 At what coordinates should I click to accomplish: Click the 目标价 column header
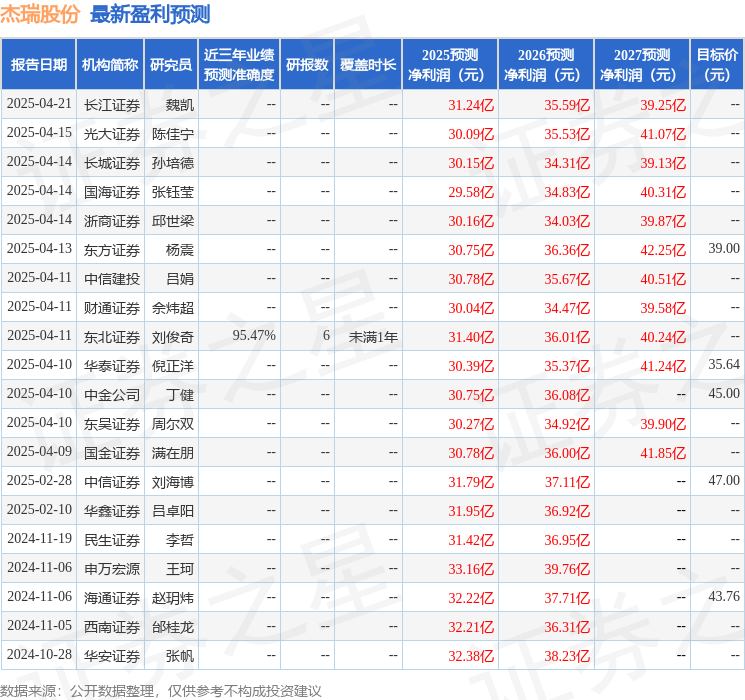click(717, 65)
